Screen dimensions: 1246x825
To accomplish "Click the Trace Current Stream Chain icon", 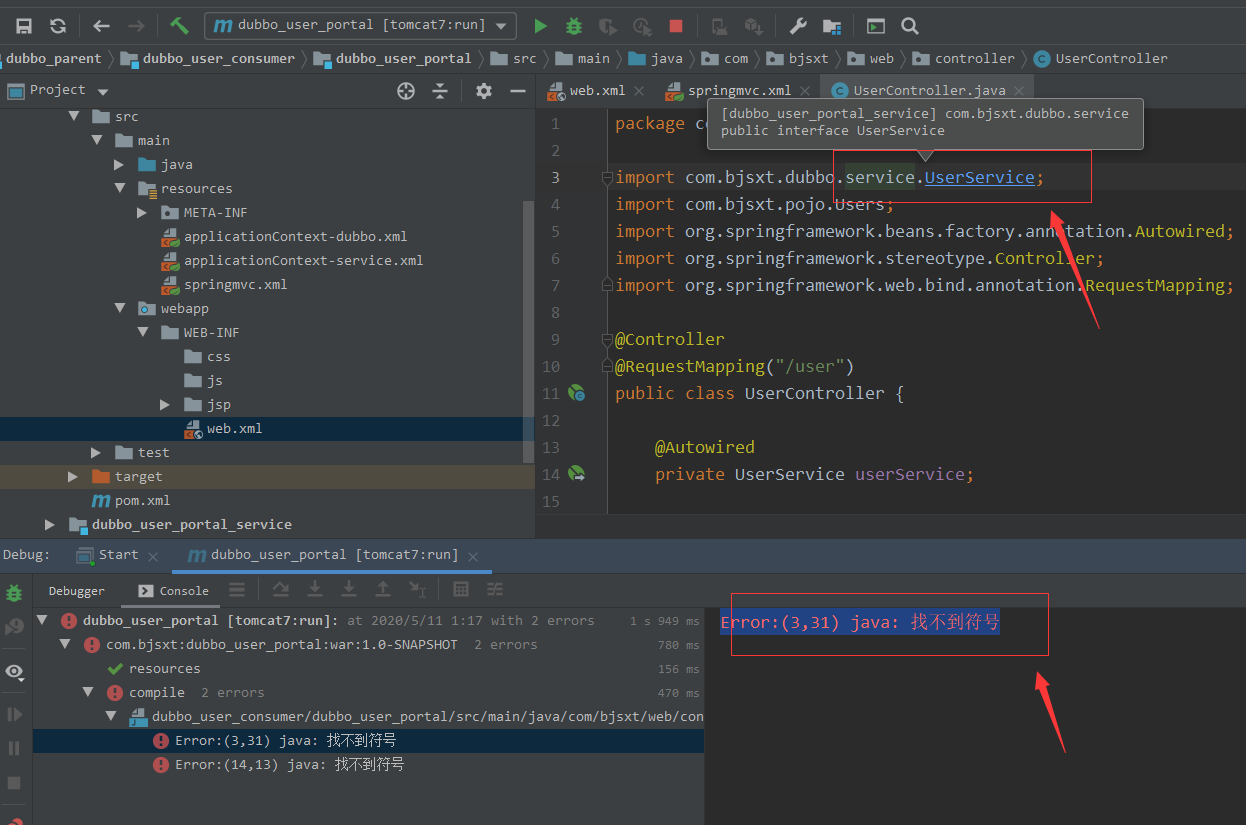I will point(495,590).
